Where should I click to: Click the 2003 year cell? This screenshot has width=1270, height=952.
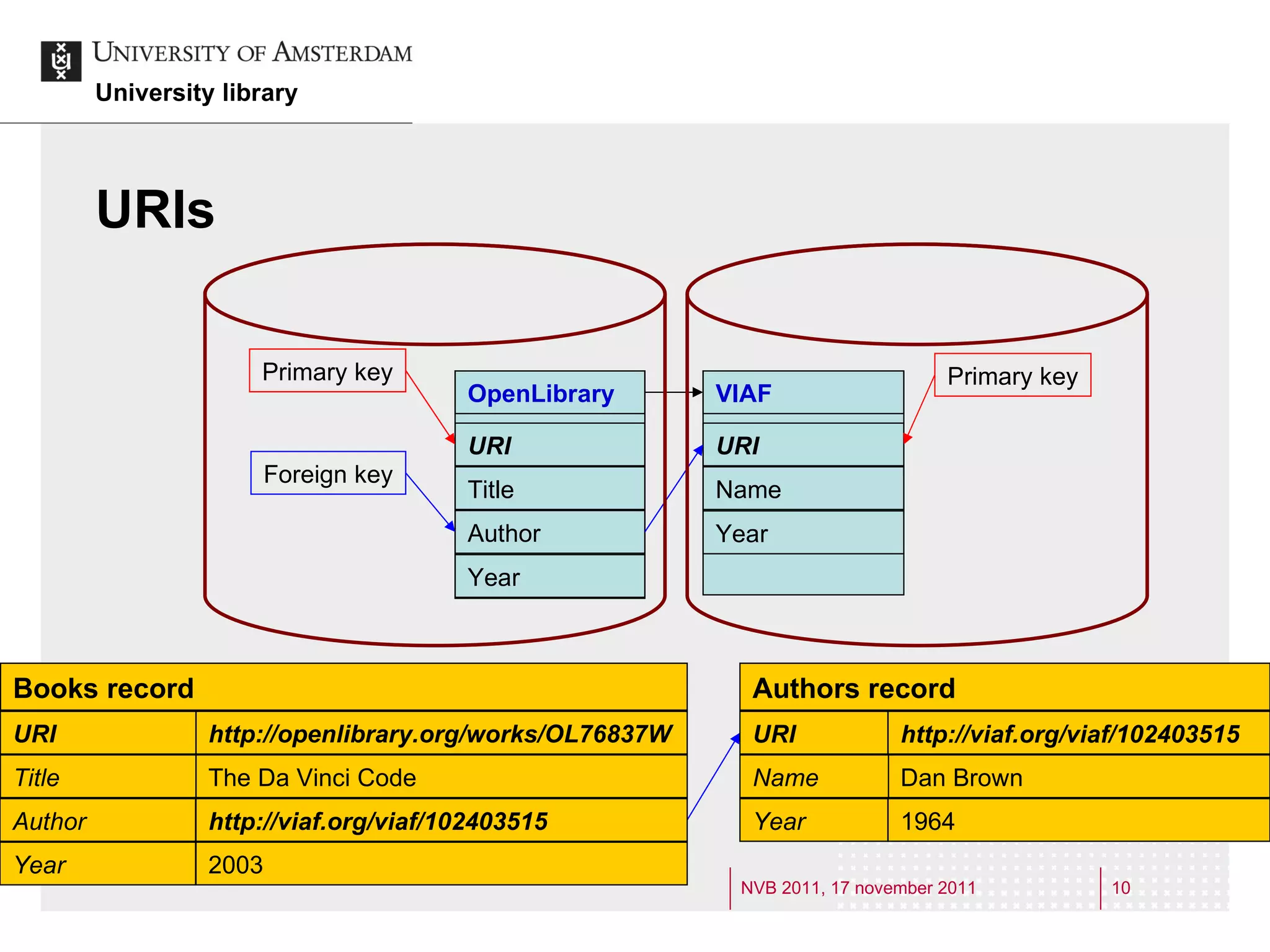coord(236,865)
